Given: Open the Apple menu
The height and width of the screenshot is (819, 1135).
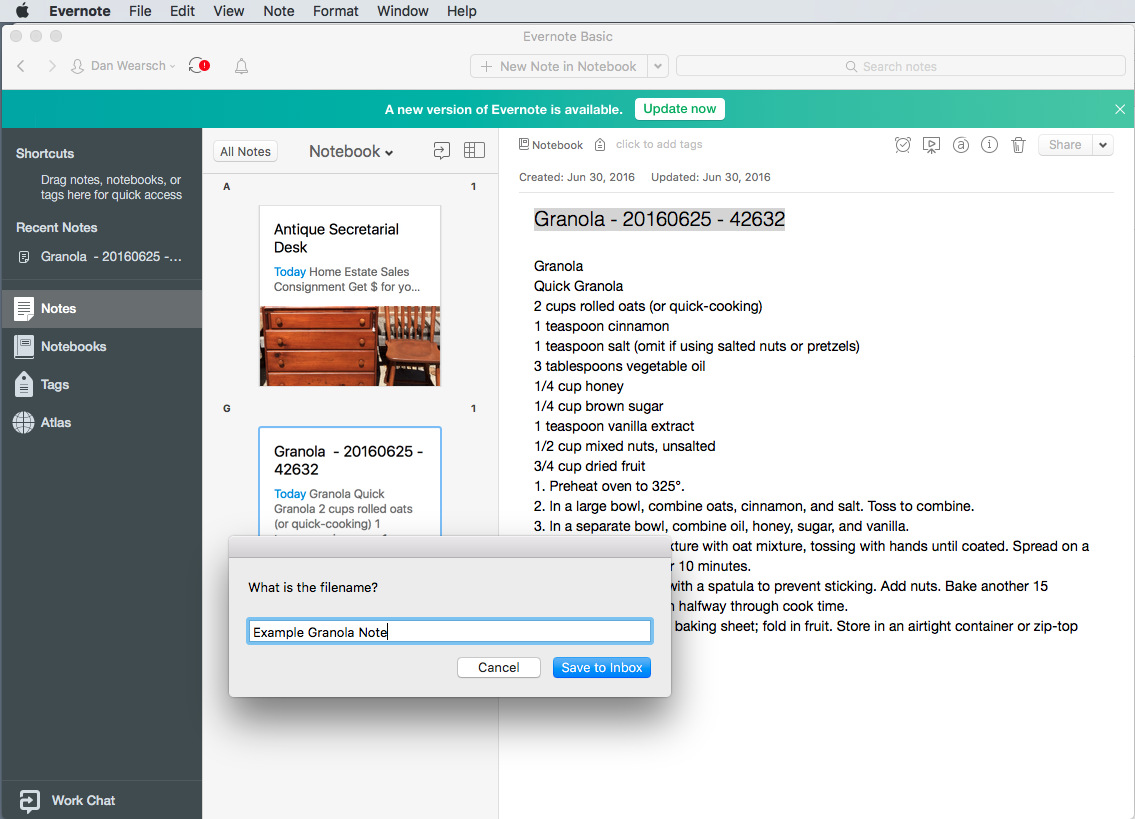Looking at the screenshot, I should (x=22, y=11).
